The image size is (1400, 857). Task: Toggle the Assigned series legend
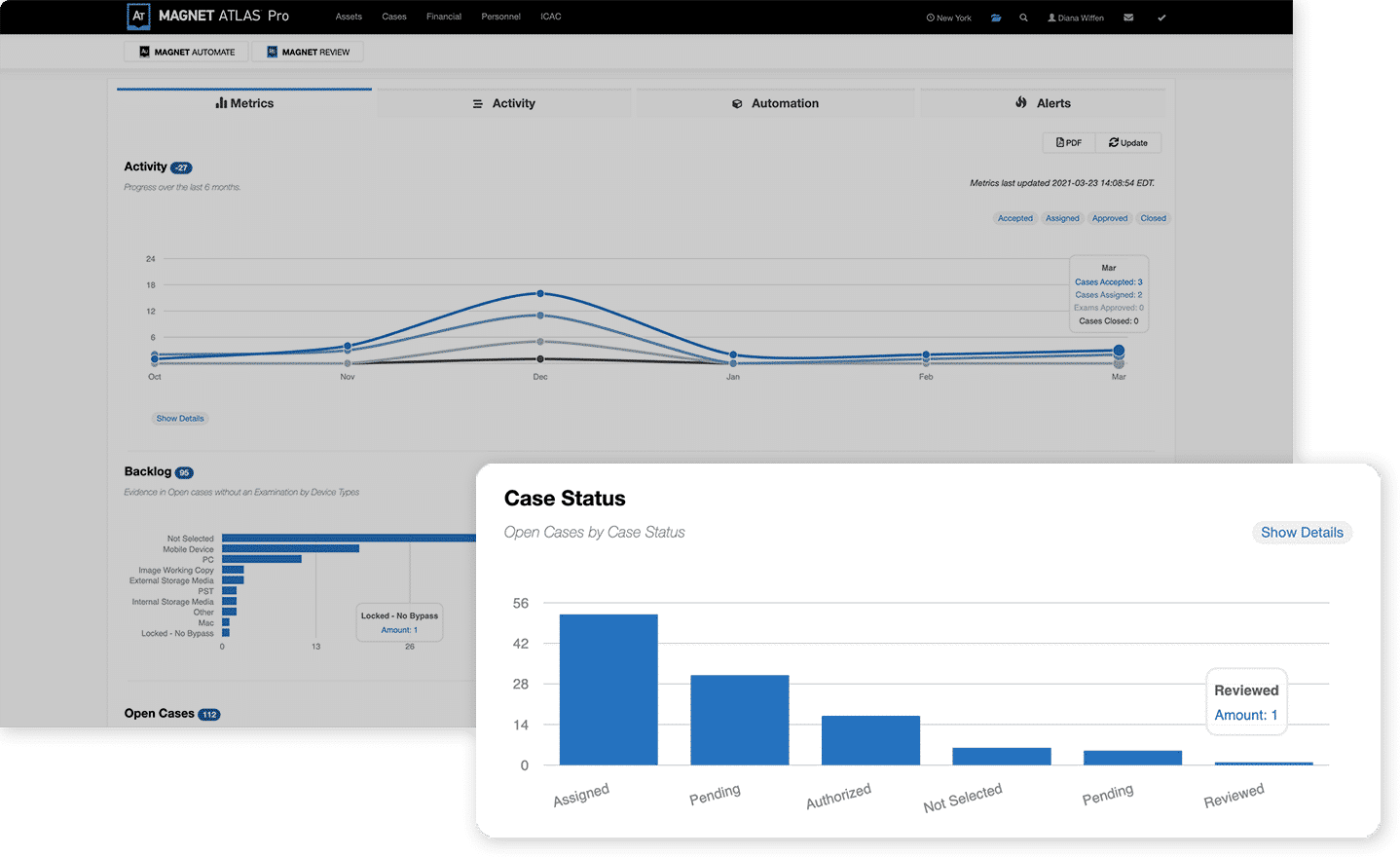pyautogui.click(x=1062, y=218)
